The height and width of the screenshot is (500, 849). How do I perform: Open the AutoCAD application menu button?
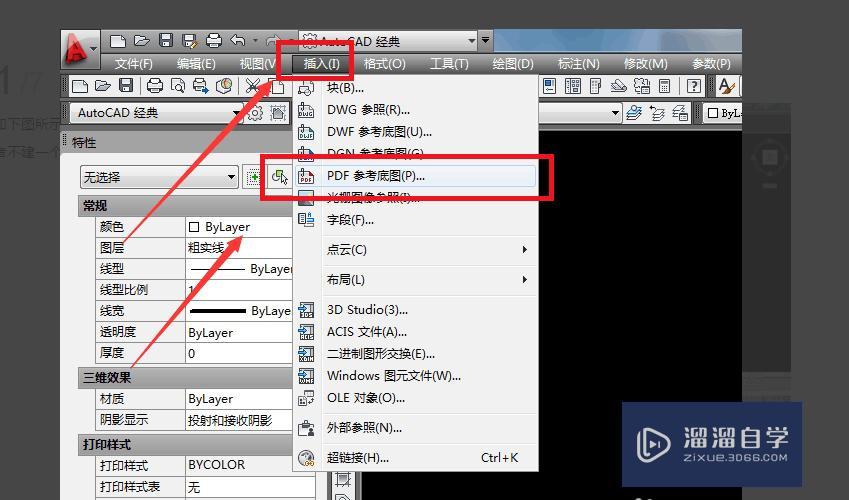pyautogui.click(x=80, y=50)
